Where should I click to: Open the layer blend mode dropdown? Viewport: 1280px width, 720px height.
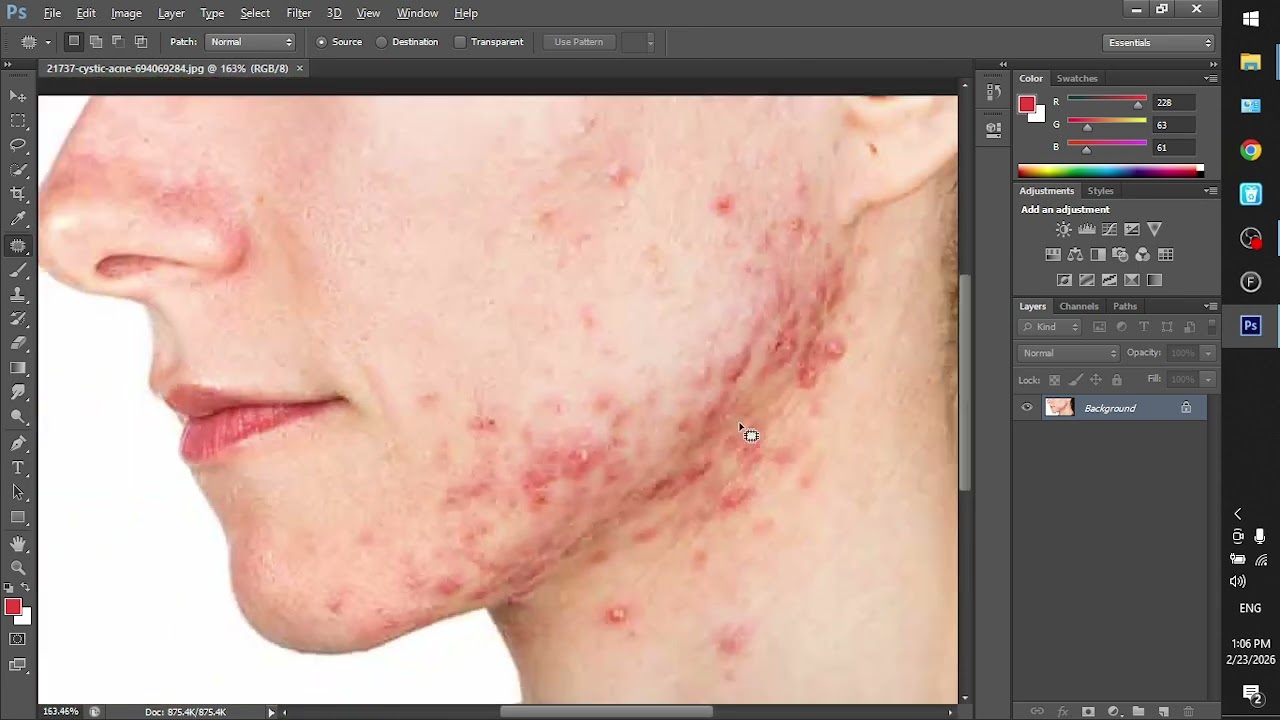(1069, 353)
